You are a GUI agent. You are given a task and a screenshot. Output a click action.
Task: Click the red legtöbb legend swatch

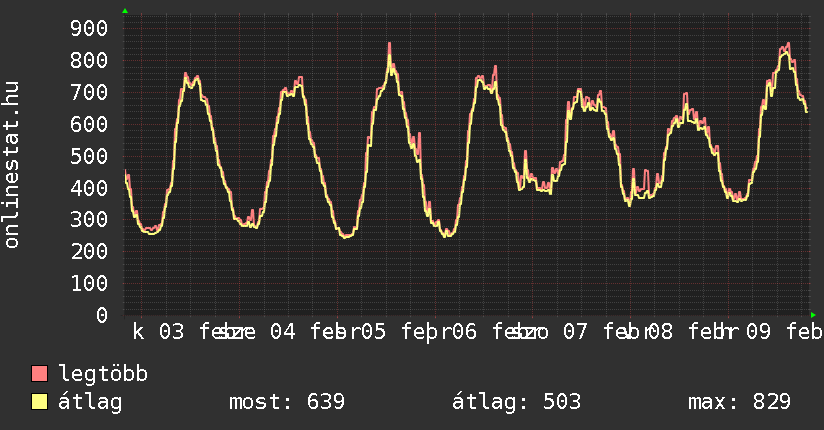point(40,374)
